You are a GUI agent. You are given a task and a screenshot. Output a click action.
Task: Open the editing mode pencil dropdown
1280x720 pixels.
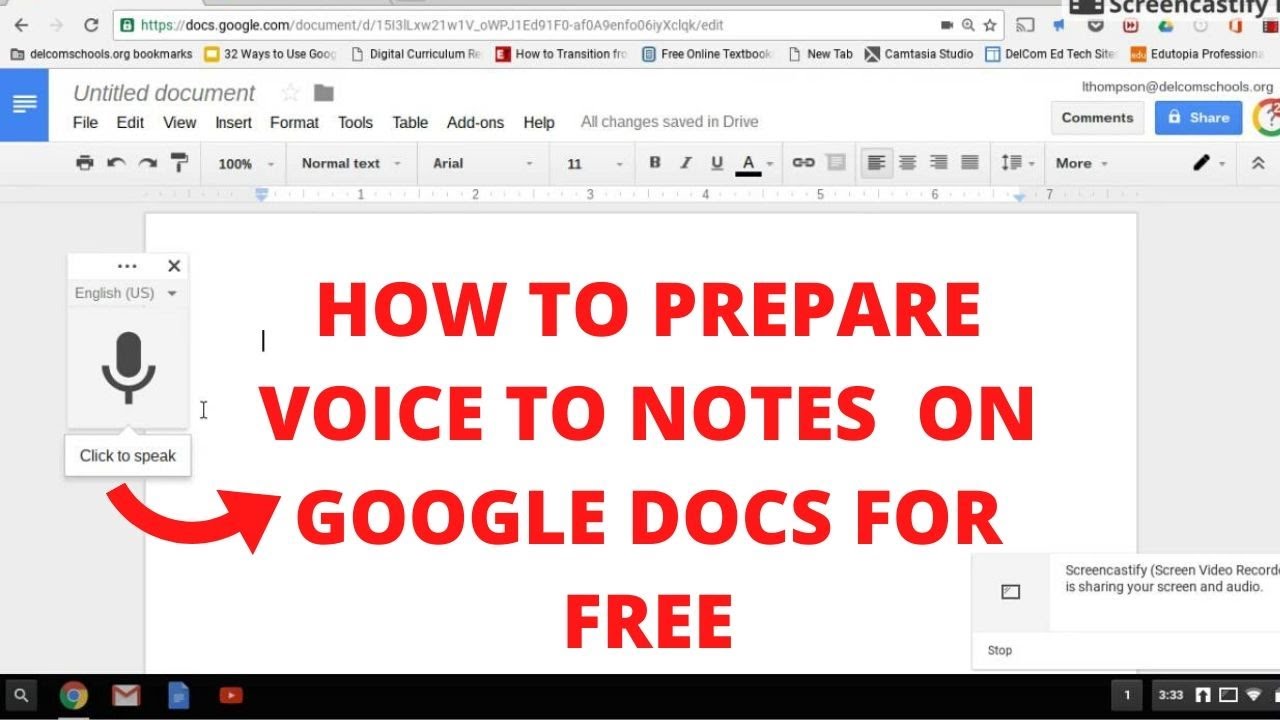point(1208,163)
